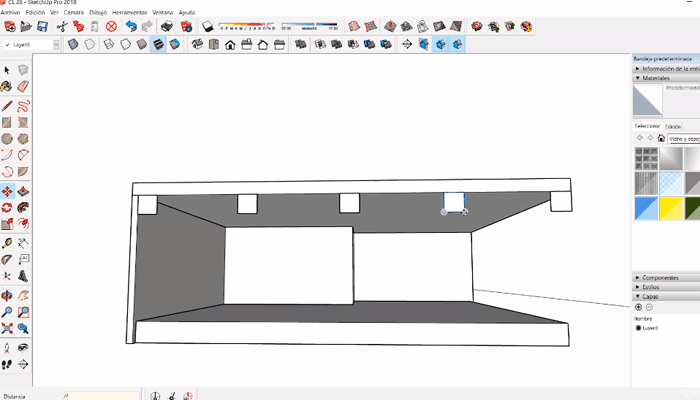Pick the blue glass material swatch
This screenshot has height=400, width=700.
[x=646, y=208]
